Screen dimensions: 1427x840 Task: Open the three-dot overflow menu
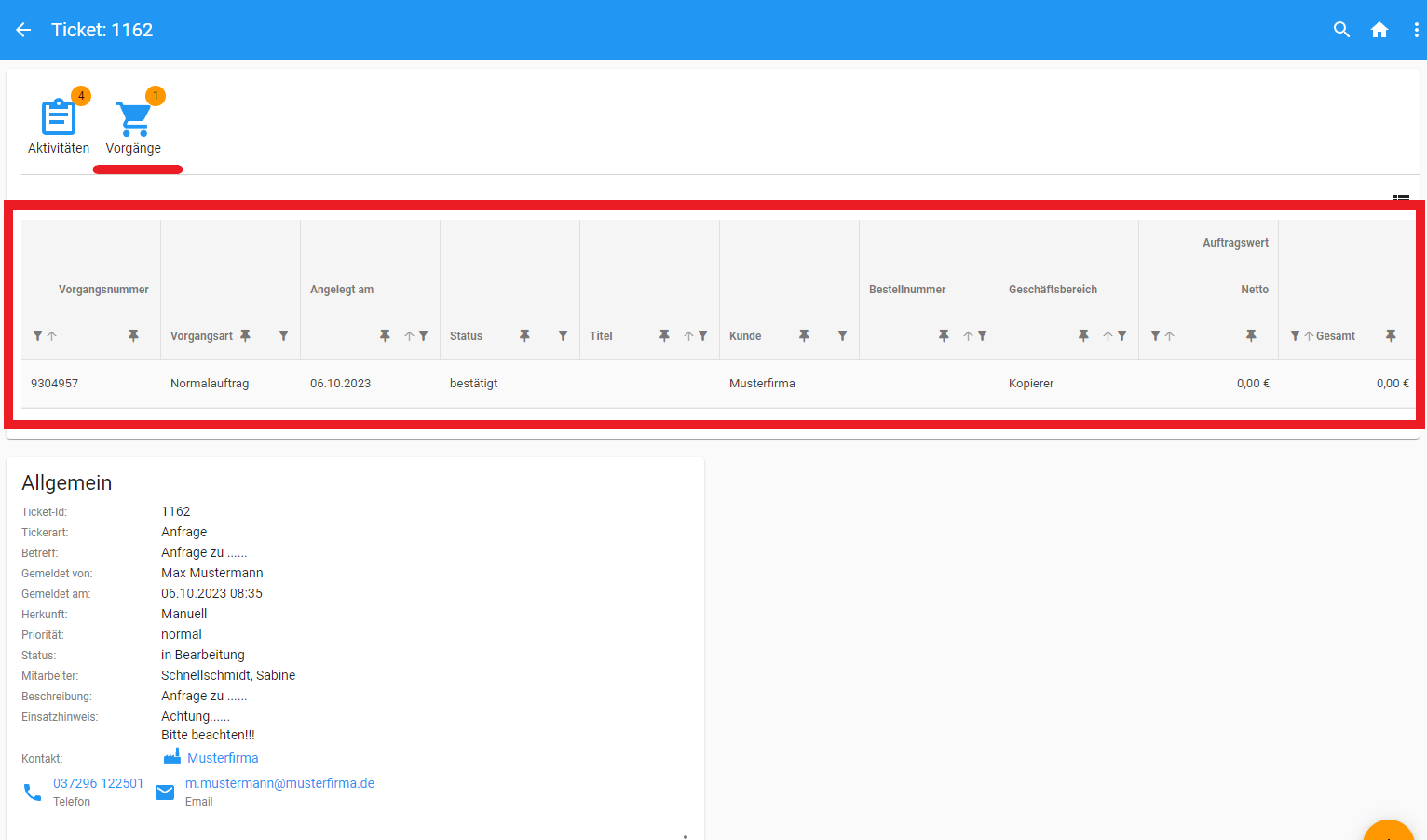(x=1416, y=30)
